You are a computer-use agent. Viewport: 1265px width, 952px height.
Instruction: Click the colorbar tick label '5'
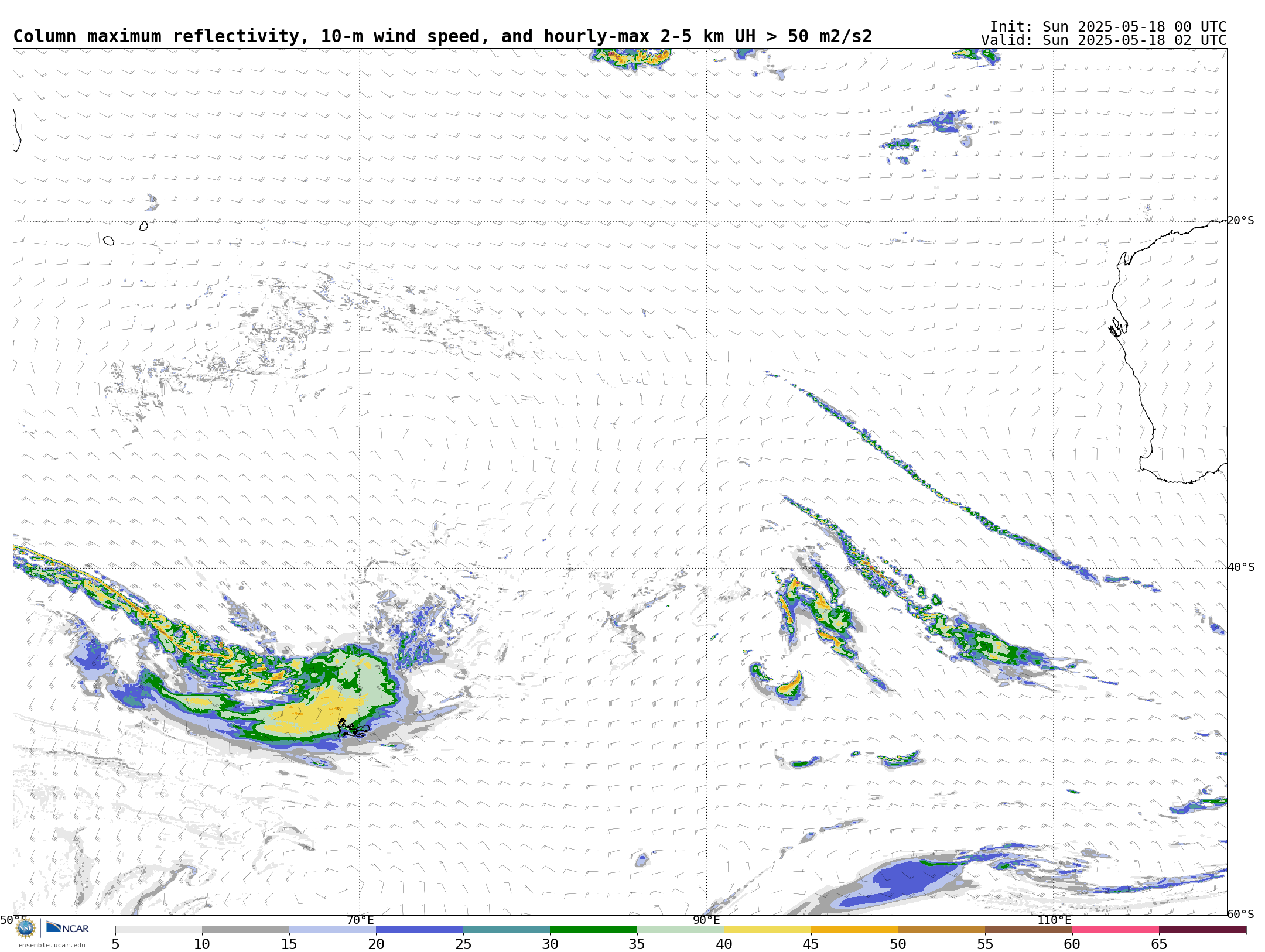point(115,944)
